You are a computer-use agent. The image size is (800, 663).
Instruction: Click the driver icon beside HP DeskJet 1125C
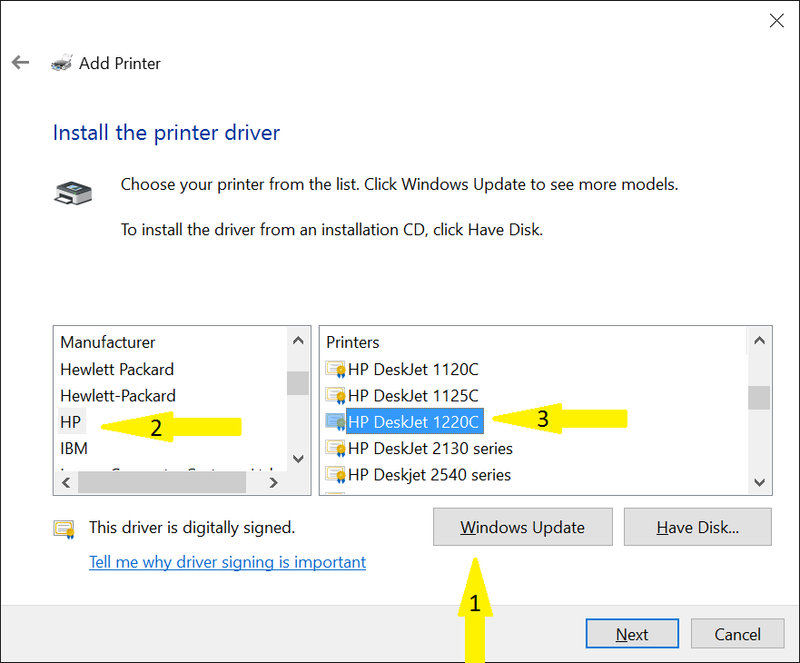336,396
